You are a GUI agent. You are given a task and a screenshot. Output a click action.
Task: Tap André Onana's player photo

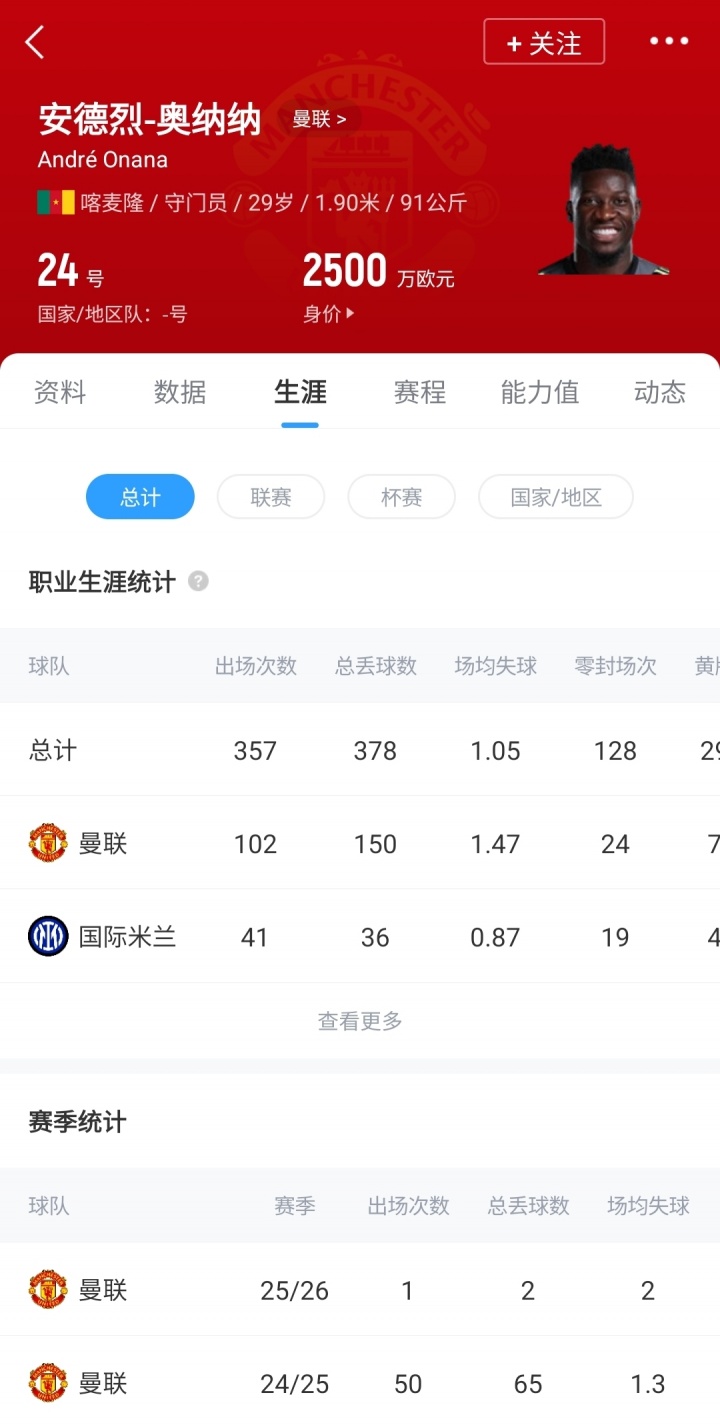tap(603, 212)
